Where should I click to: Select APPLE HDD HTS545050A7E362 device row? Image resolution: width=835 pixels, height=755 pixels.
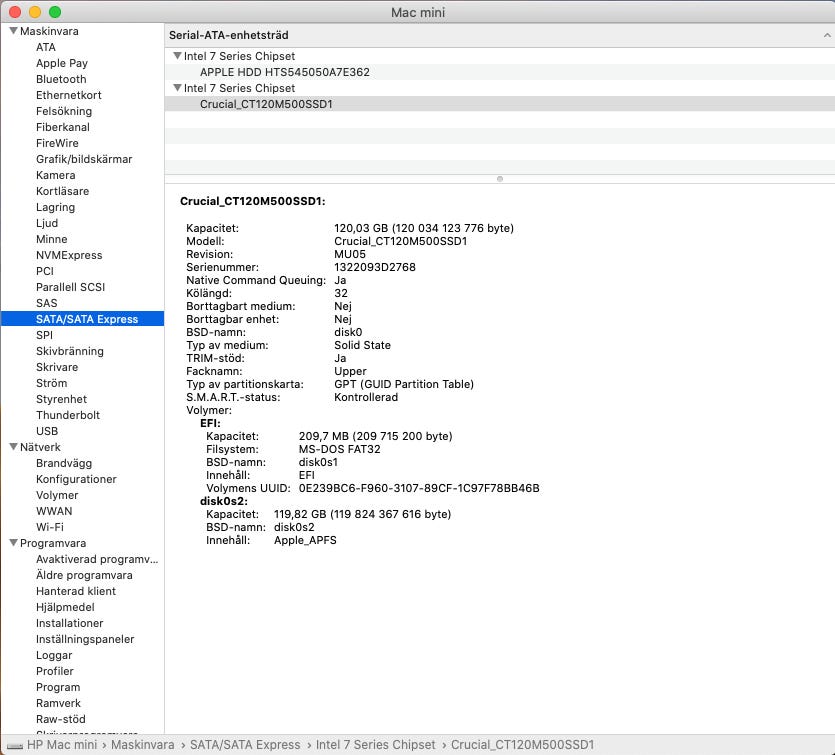(x=284, y=72)
